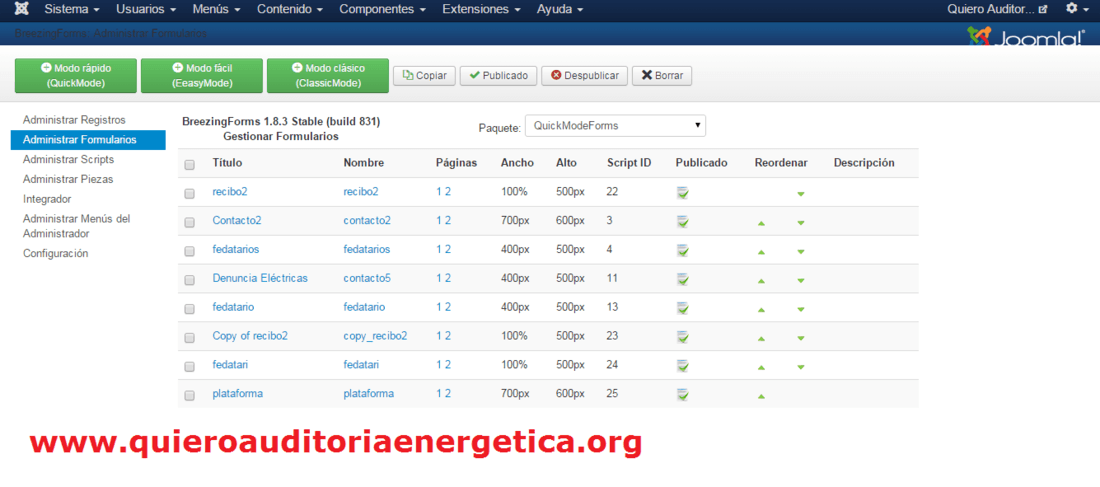Open page 2 of Contacto2 form
Image resolution: width=1100 pixels, height=487 pixels.
[448, 220]
